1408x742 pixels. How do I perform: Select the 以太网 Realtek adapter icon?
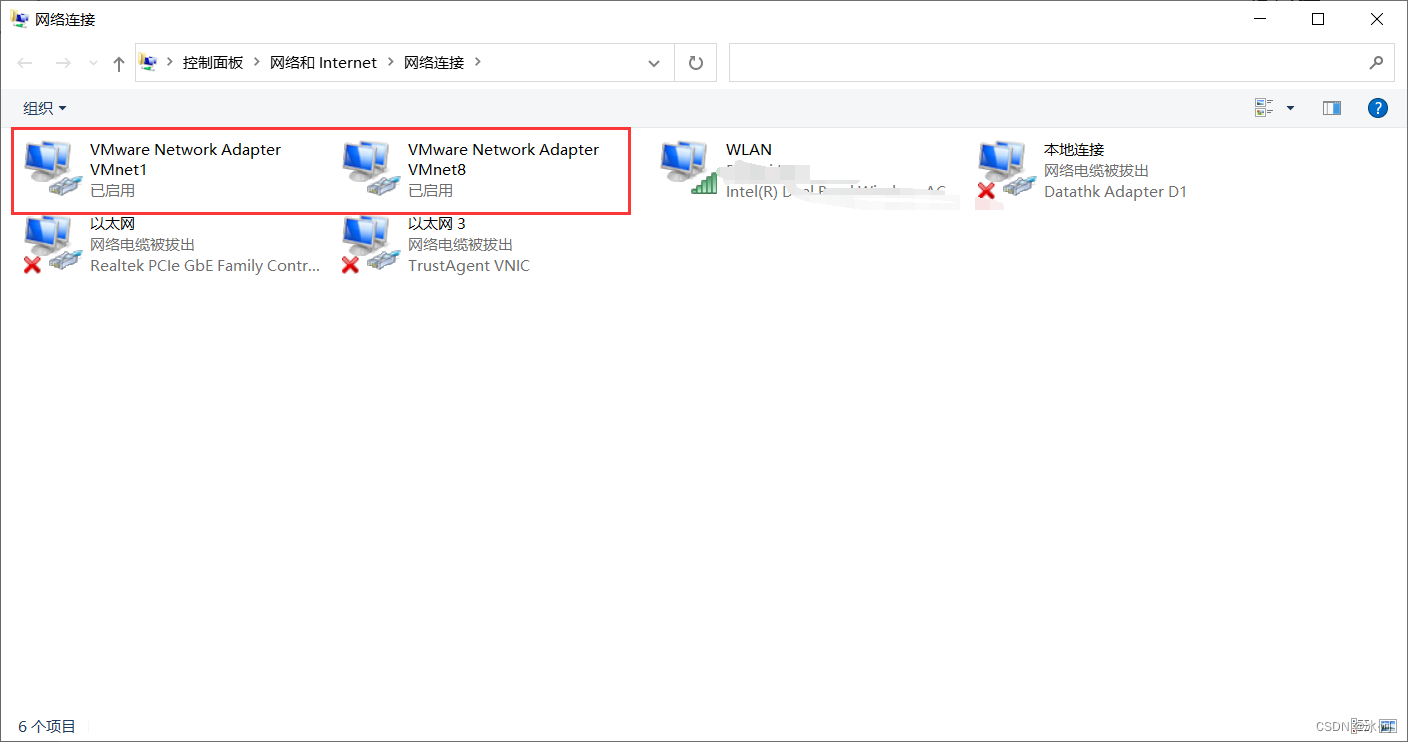coord(52,243)
